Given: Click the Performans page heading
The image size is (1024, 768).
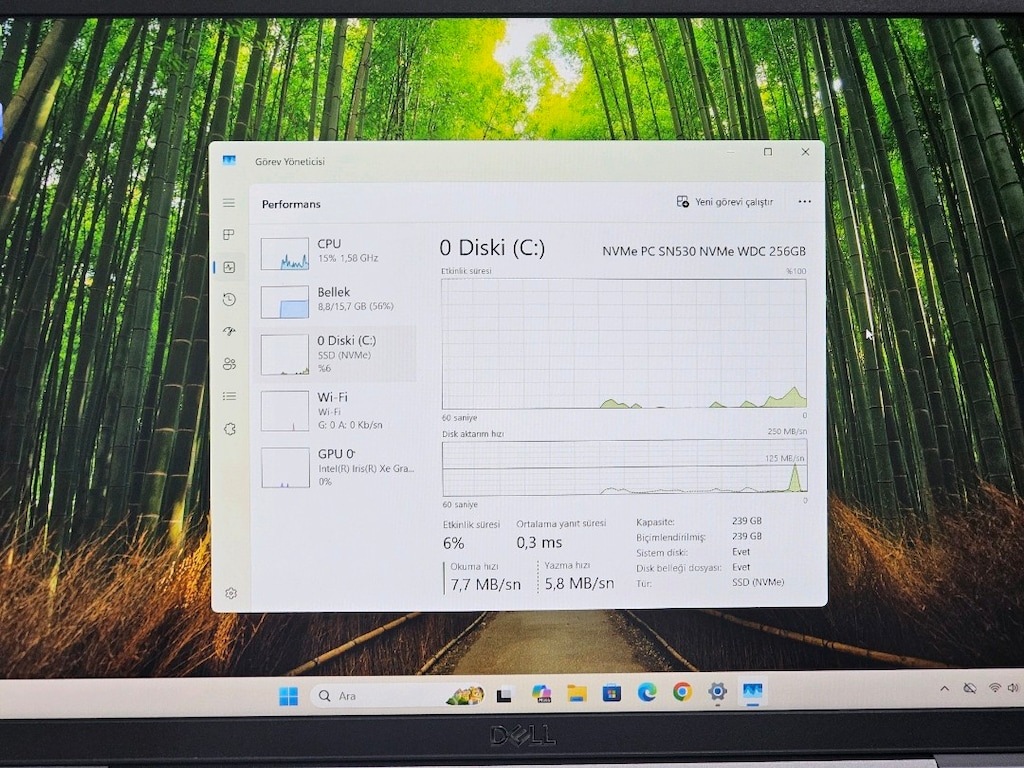Looking at the screenshot, I should pyautogui.click(x=291, y=204).
